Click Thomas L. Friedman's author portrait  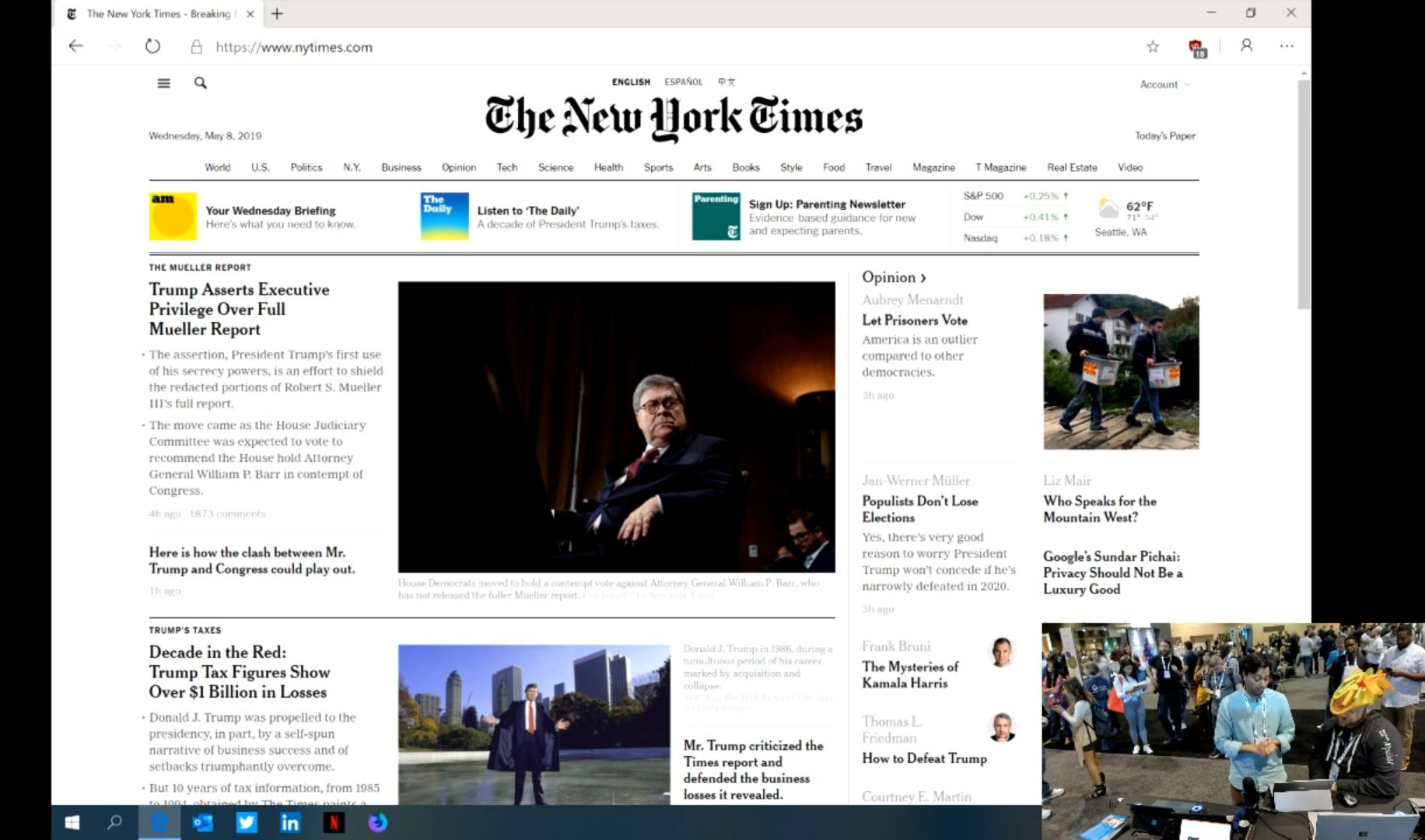[1002, 727]
